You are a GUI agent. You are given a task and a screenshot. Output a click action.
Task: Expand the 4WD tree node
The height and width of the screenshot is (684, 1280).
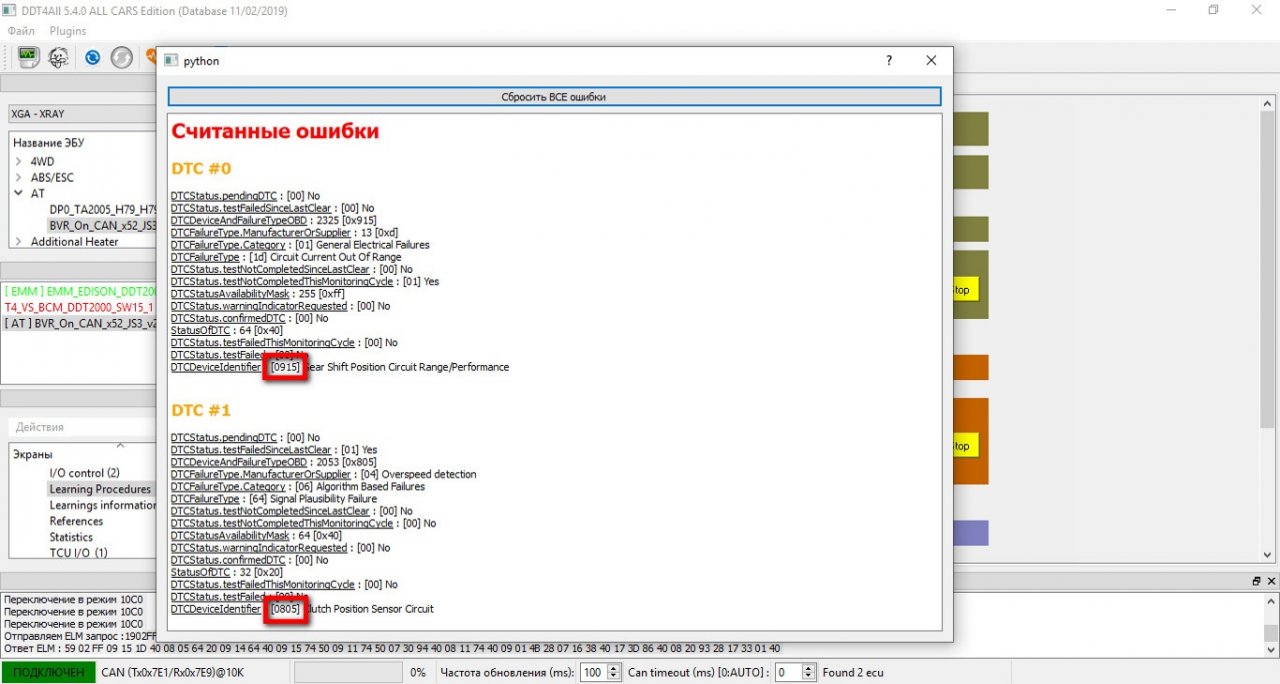(x=18, y=161)
